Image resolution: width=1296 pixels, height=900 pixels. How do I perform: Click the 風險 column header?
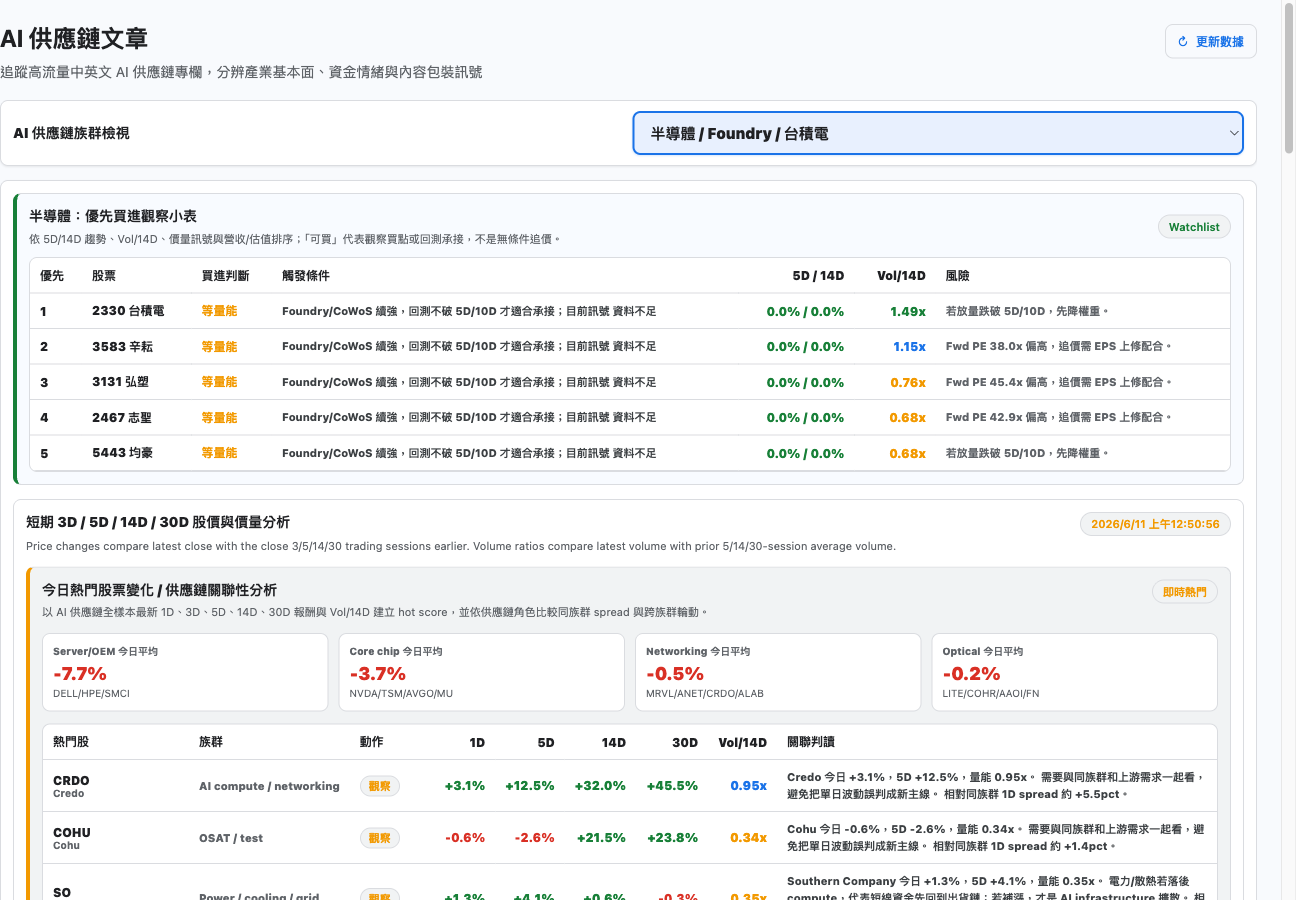click(x=957, y=275)
